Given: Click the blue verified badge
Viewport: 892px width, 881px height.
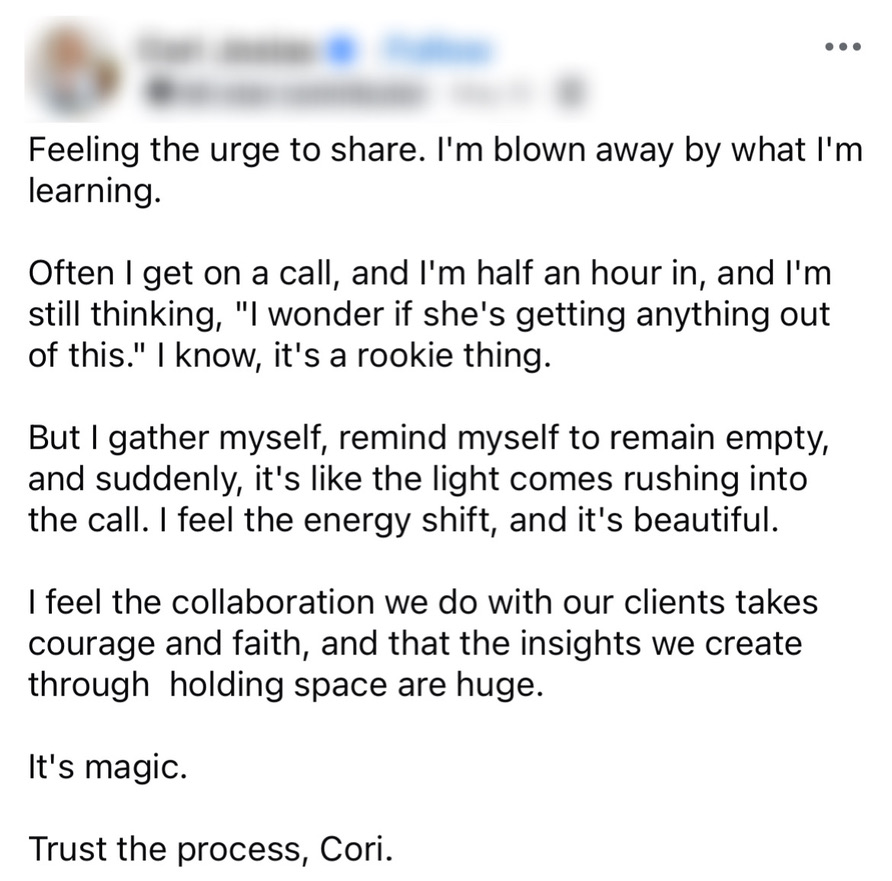Looking at the screenshot, I should pos(342,50).
